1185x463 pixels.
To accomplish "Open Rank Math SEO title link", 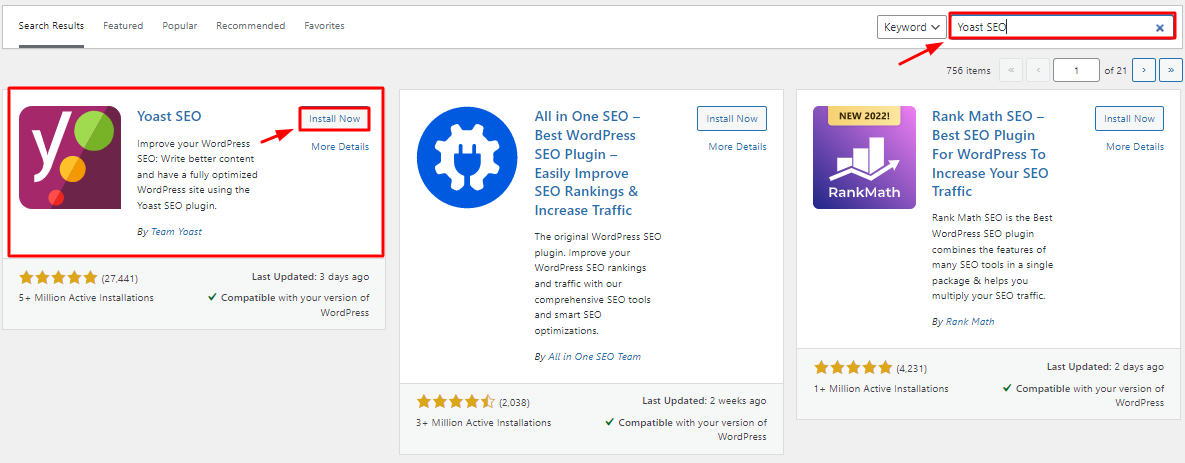I will 990,154.
